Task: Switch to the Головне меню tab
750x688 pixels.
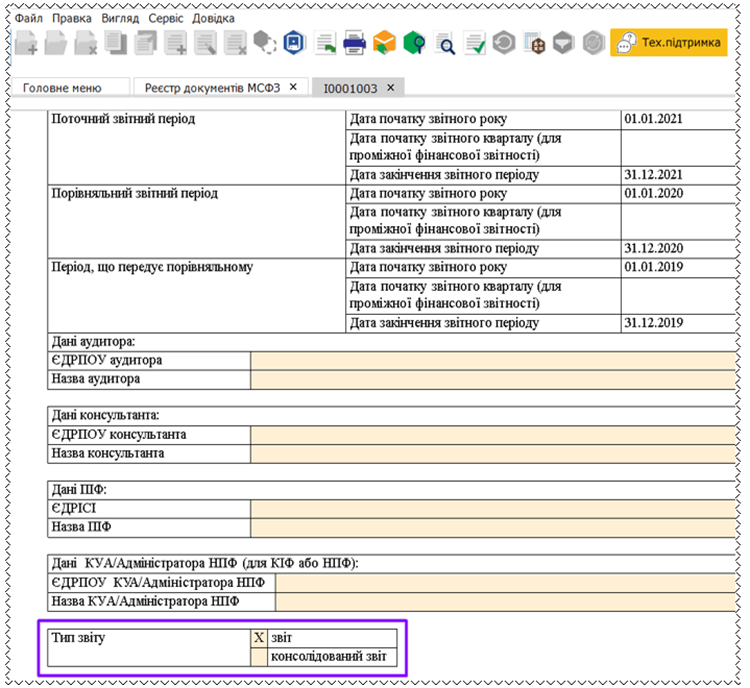Action: 62,88
